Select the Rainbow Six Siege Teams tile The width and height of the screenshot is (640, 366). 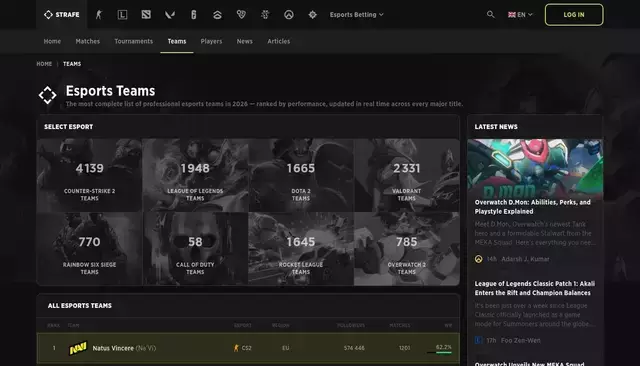click(89, 249)
